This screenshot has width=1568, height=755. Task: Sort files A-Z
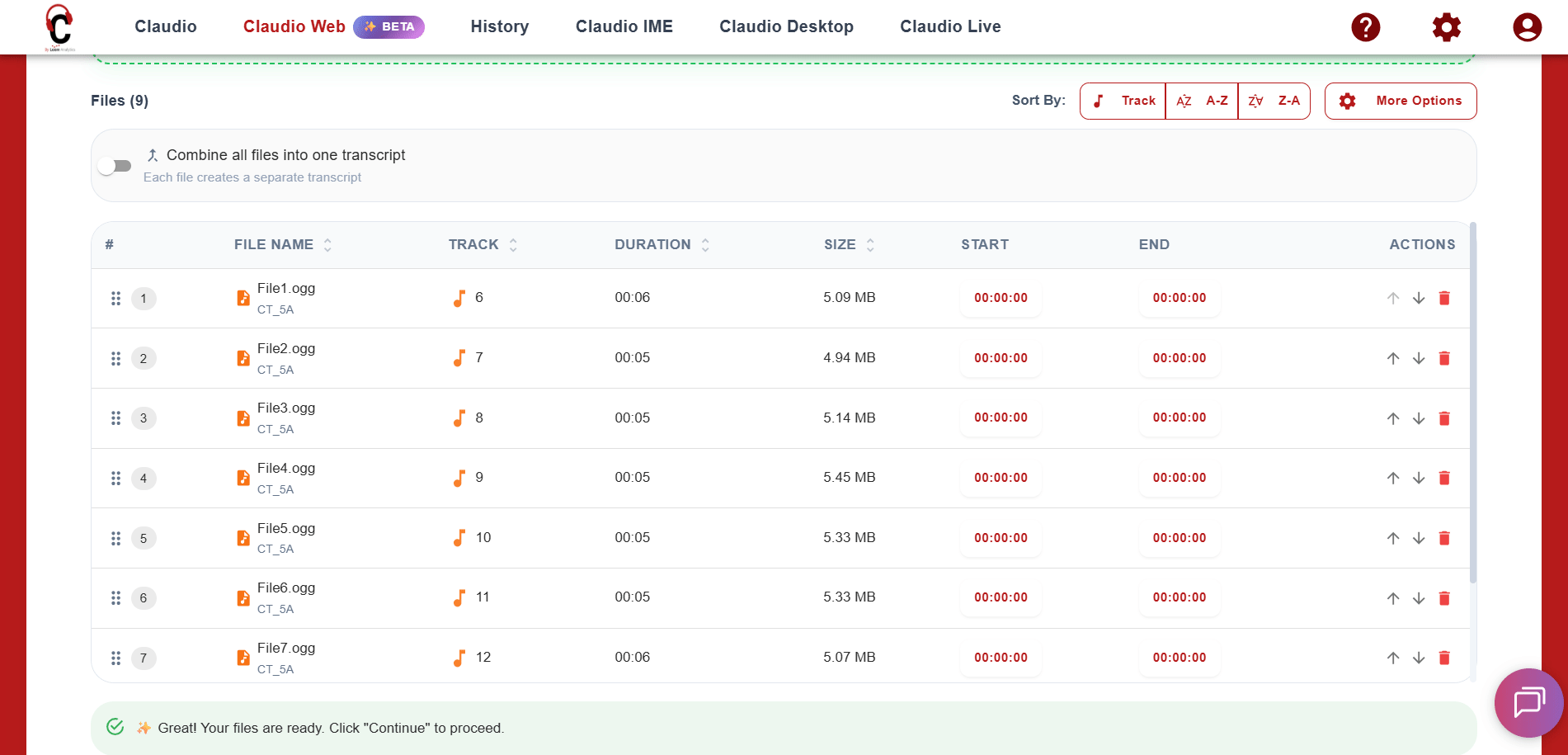1202,101
